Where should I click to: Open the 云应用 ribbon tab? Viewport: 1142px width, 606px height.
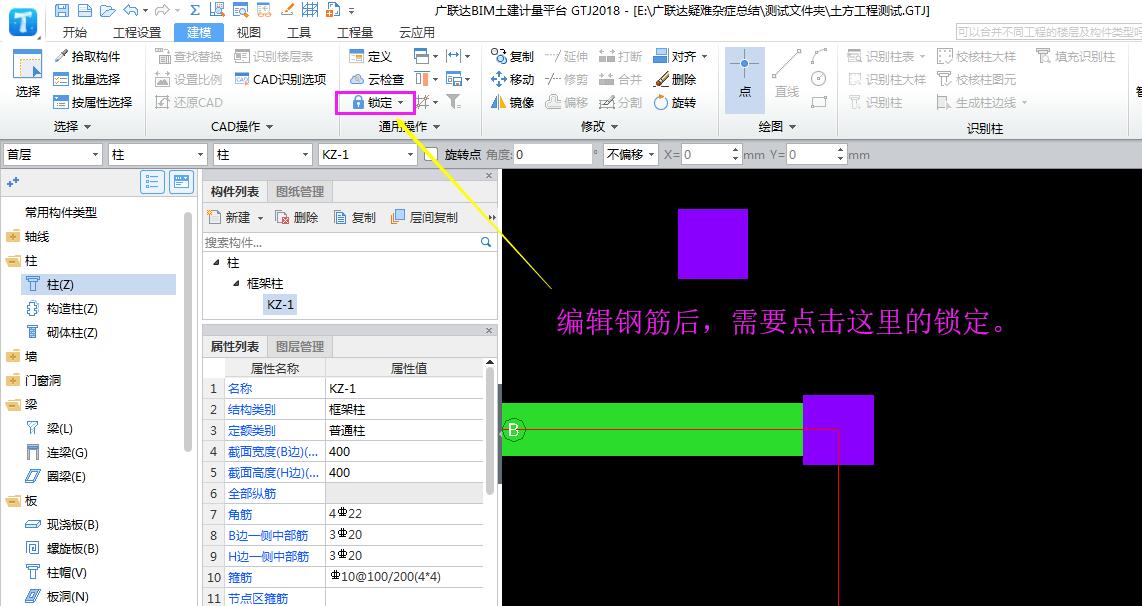(417, 32)
